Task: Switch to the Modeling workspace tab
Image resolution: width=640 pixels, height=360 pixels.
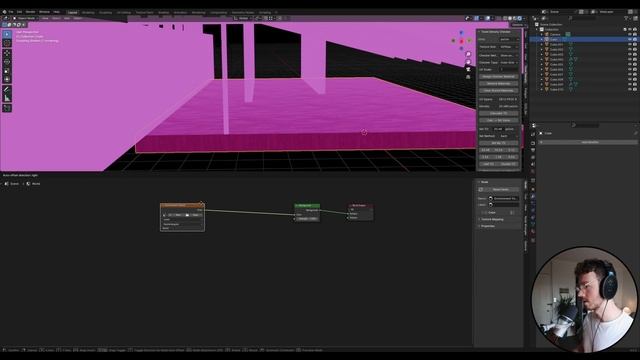Action: point(88,13)
